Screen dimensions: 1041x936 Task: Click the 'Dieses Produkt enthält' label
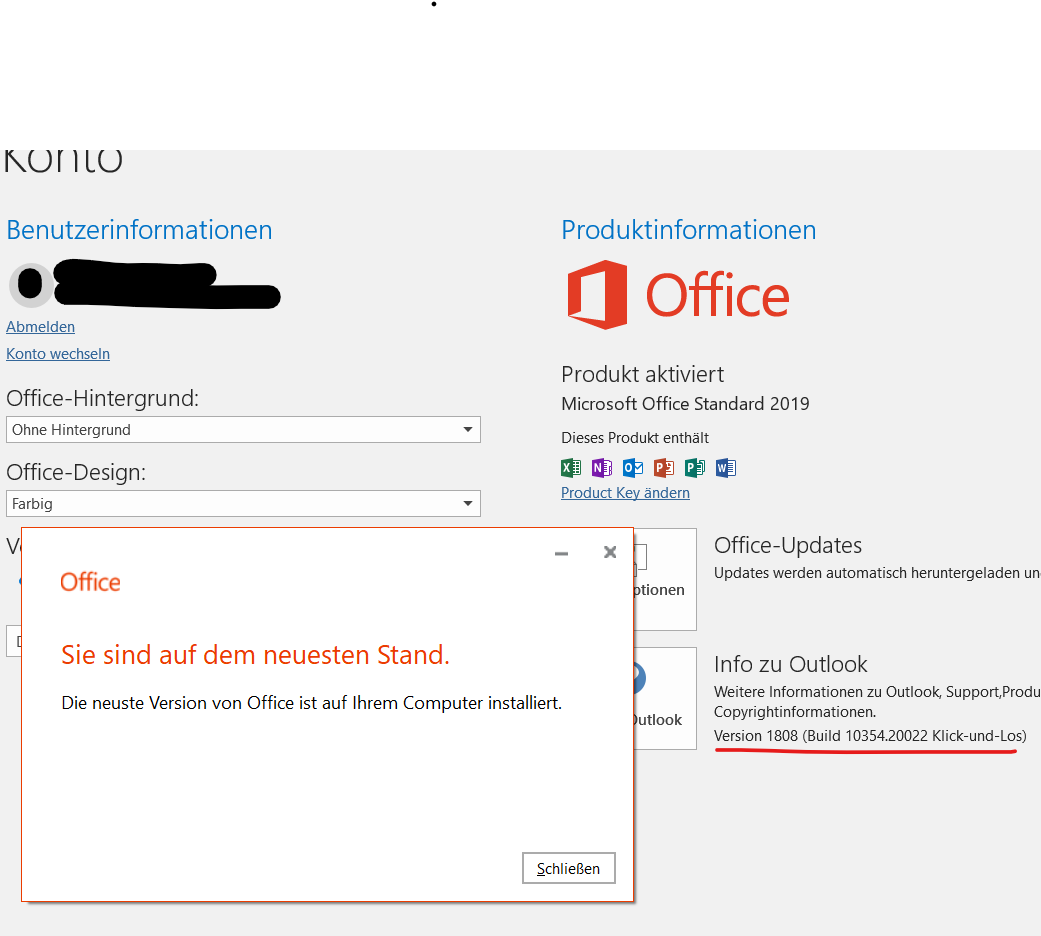coord(635,437)
